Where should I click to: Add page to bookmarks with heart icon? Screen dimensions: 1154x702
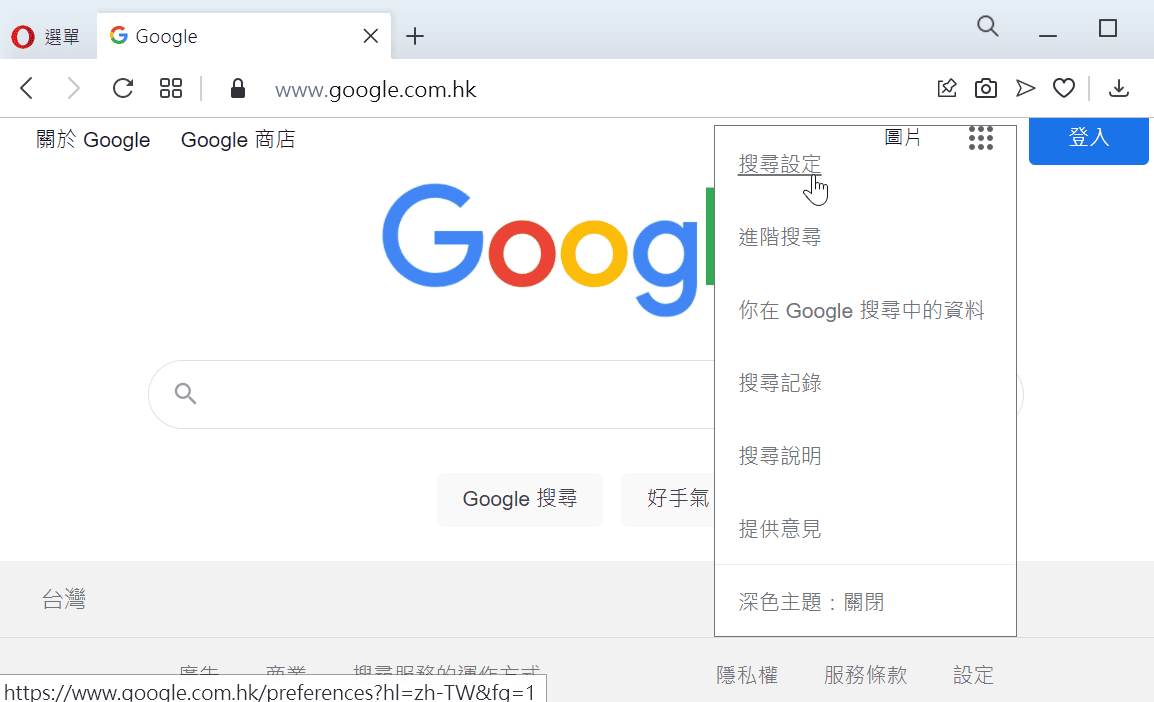pyautogui.click(x=1063, y=89)
